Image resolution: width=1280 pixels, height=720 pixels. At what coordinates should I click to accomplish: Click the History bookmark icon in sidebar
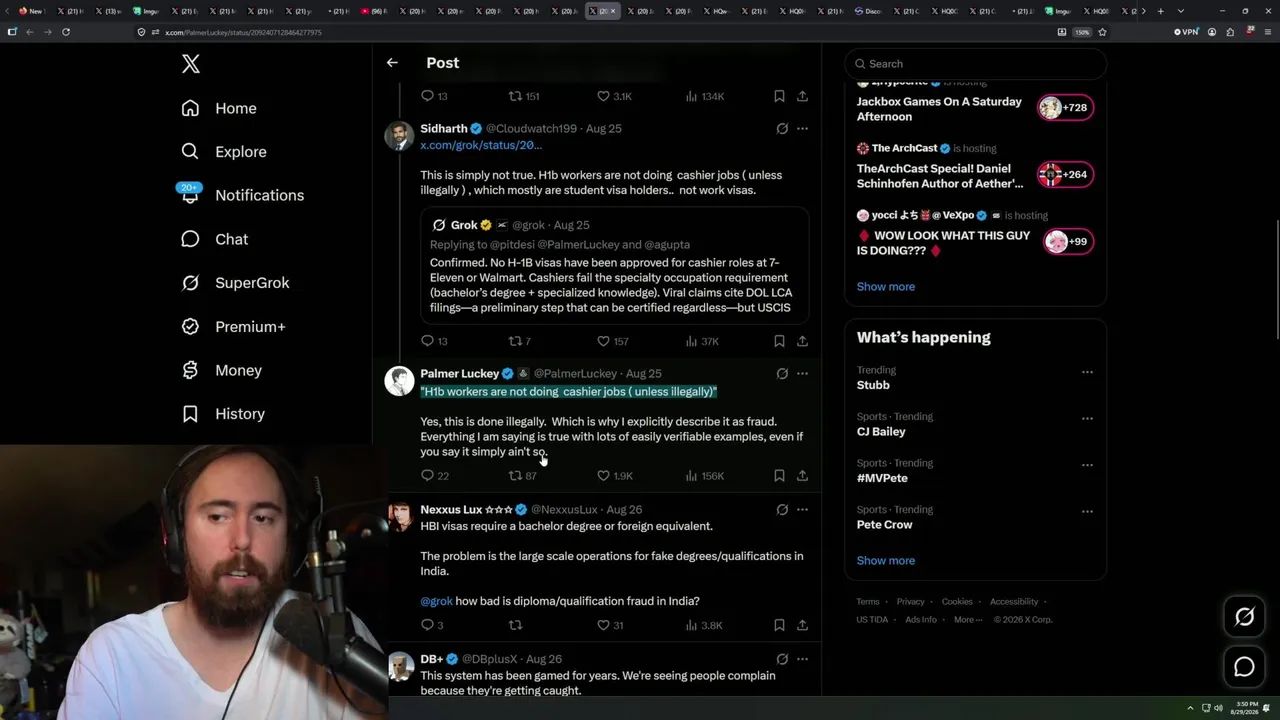pos(190,414)
